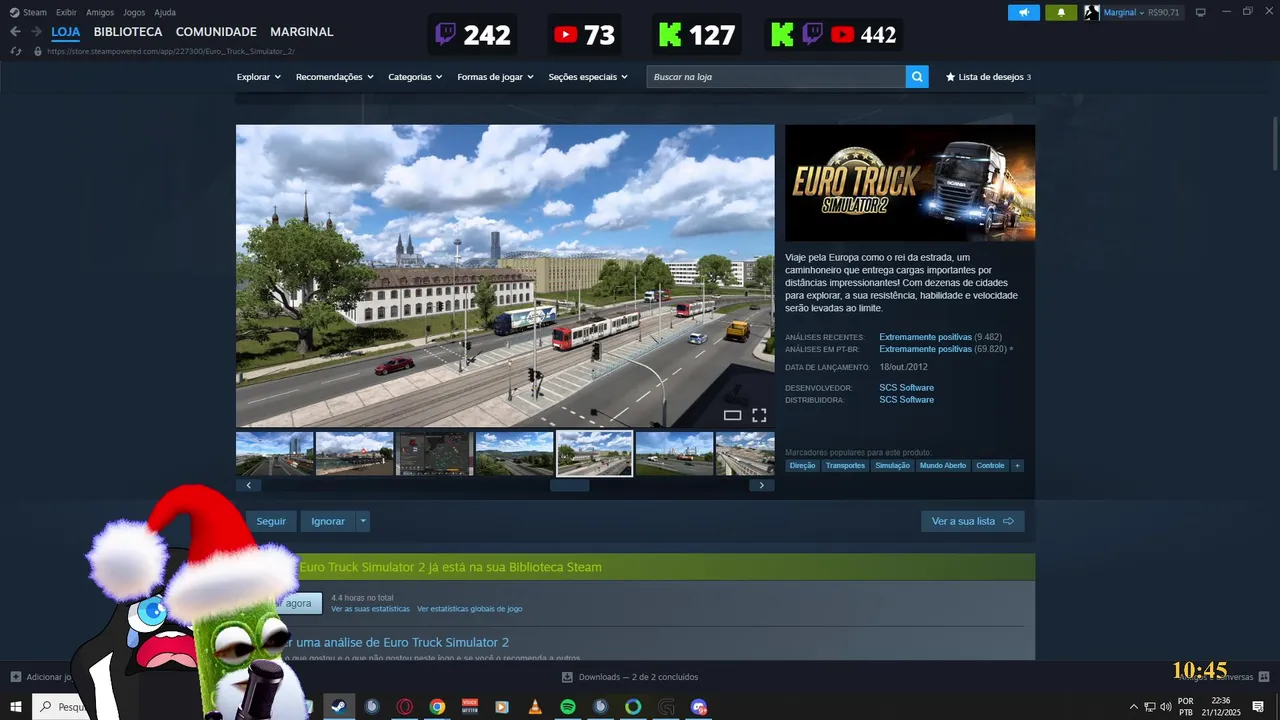Go forward with the Steam forward arrow
Image resolution: width=1280 pixels, height=720 pixels.
[x=36, y=32]
